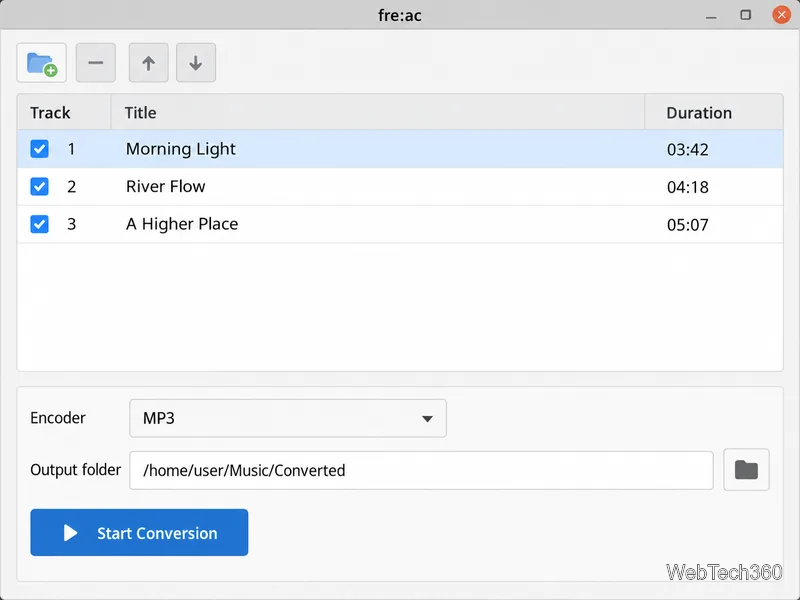800x600 pixels.
Task: Select the A Higher Place title
Action: 182,224
